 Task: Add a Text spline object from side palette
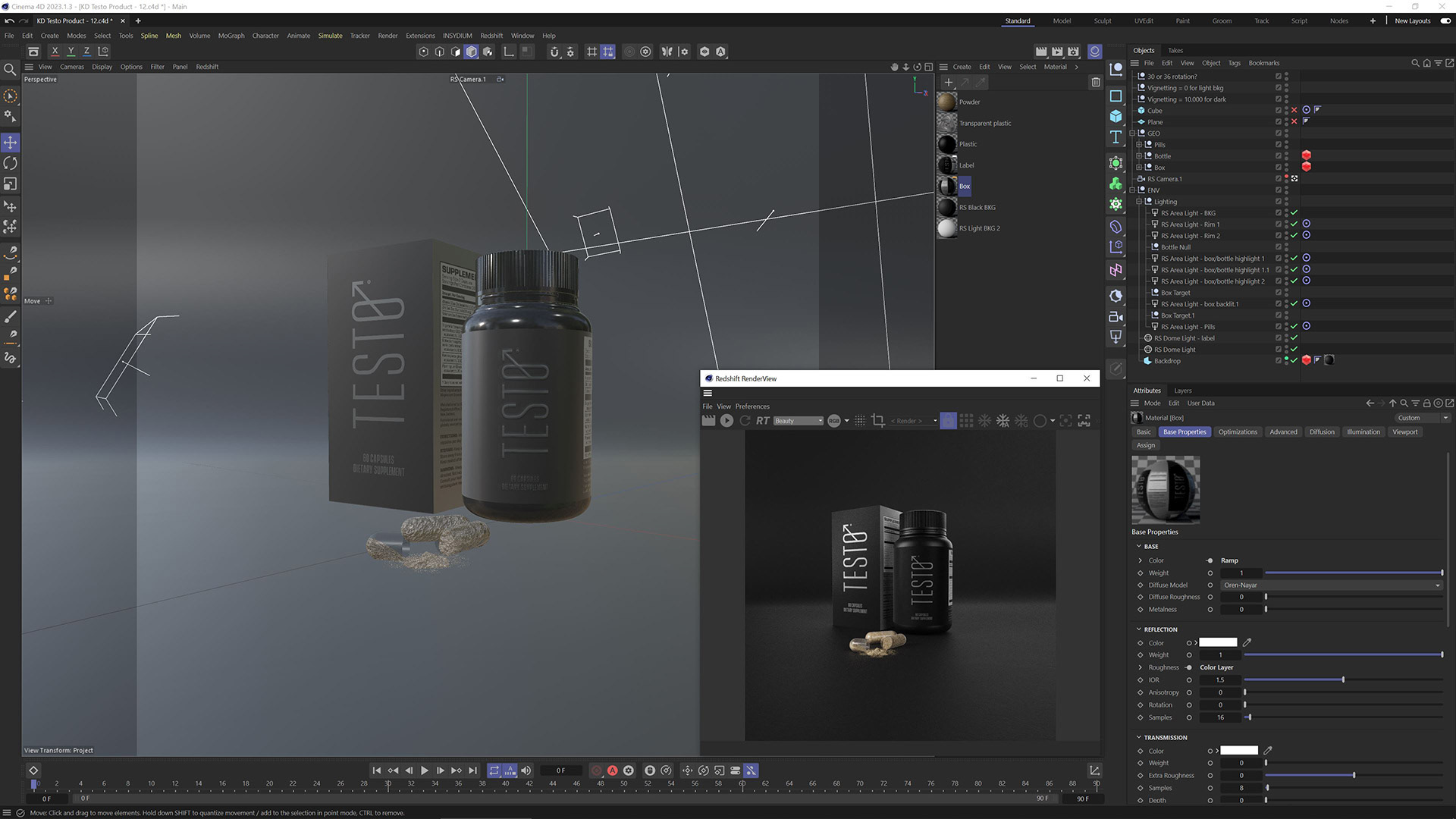[x=1116, y=137]
